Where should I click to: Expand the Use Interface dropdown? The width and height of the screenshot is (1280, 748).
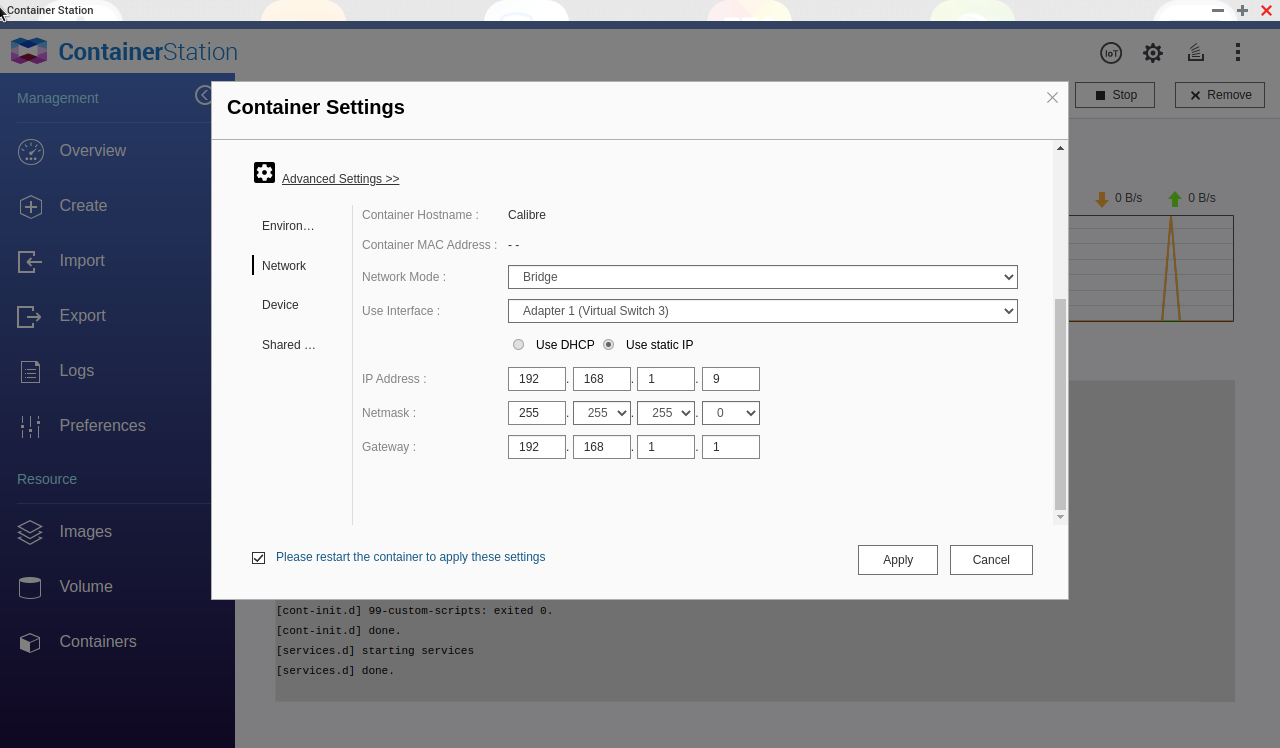762,311
